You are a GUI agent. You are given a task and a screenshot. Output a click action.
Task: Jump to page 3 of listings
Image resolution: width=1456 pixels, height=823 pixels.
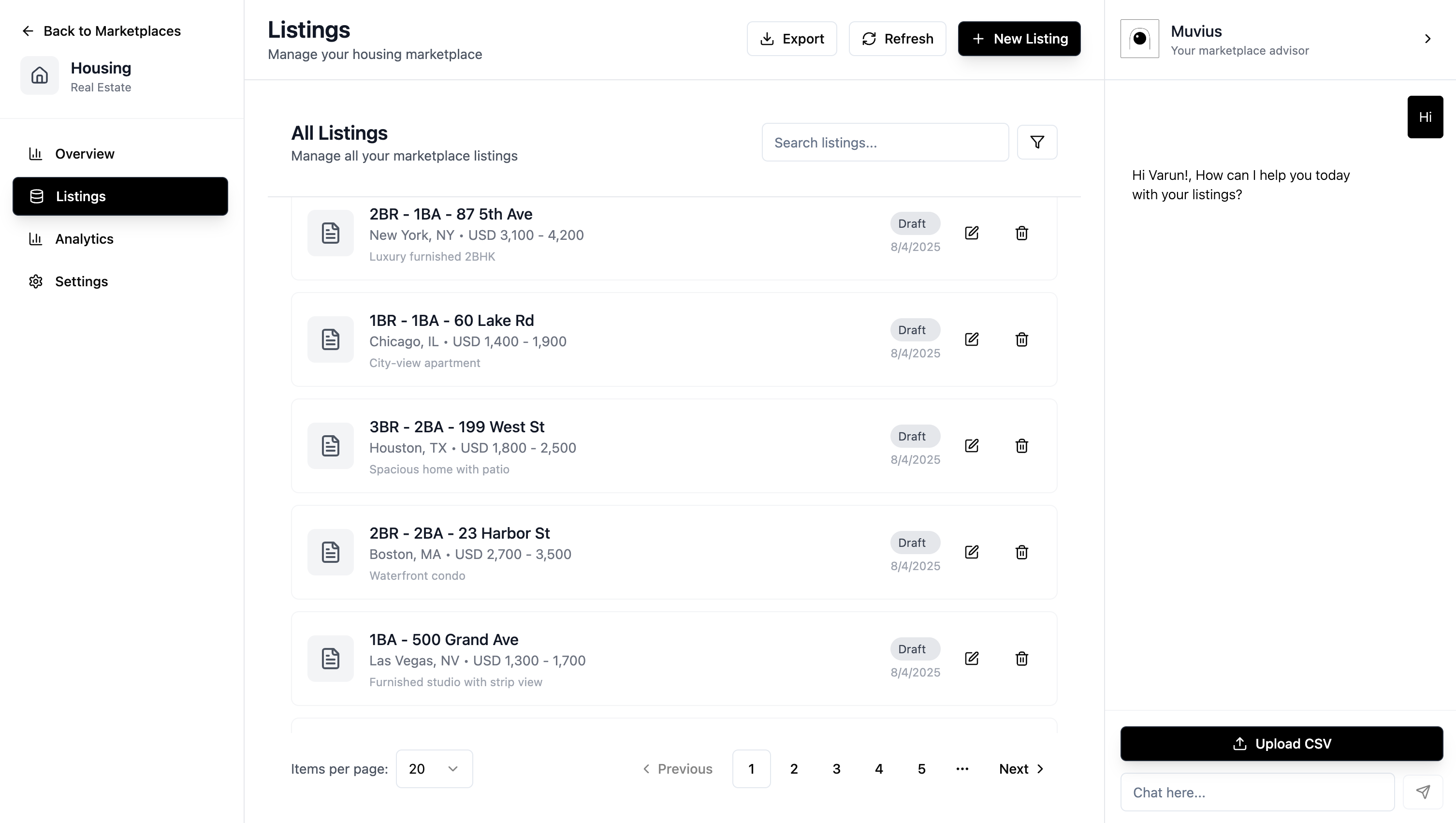pos(836,768)
